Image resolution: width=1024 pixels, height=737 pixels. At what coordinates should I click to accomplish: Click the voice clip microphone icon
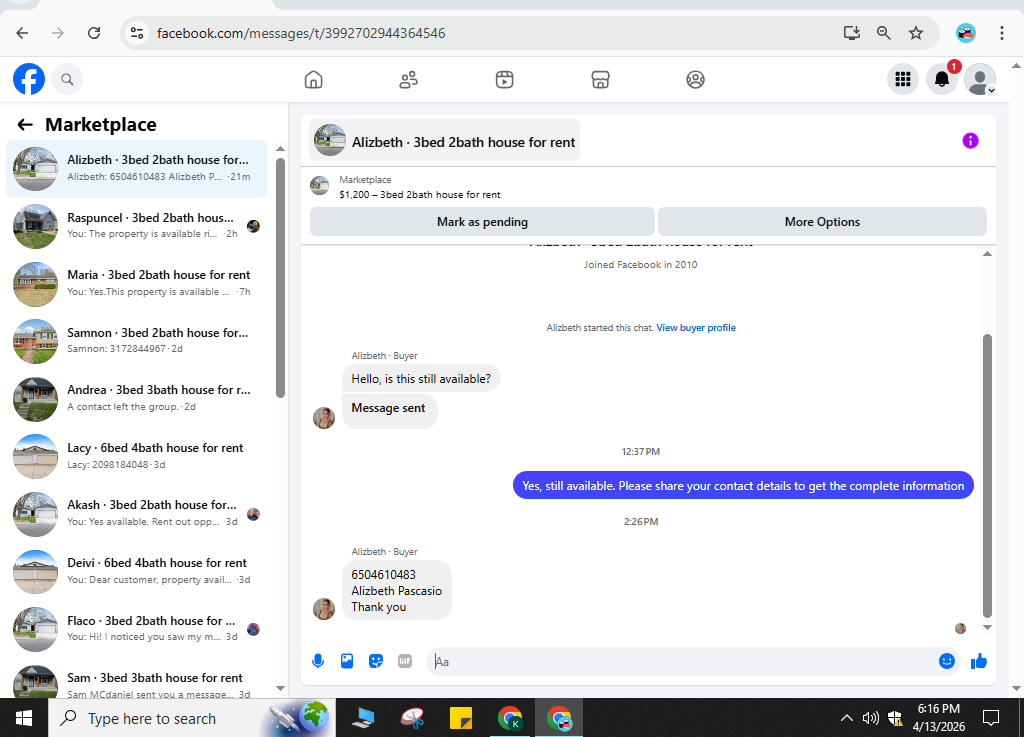coord(318,661)
